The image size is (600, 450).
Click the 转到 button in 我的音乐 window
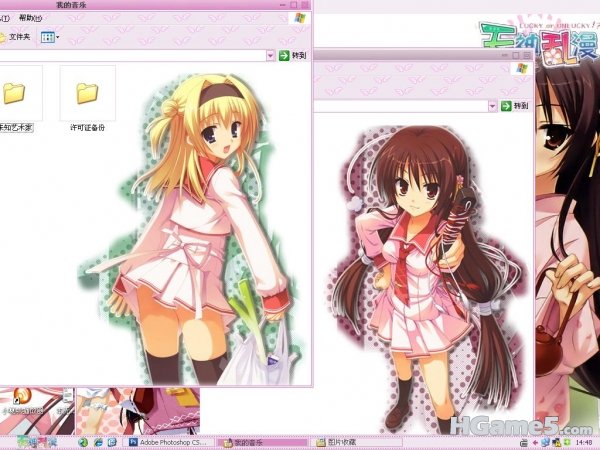pos(293,56)
